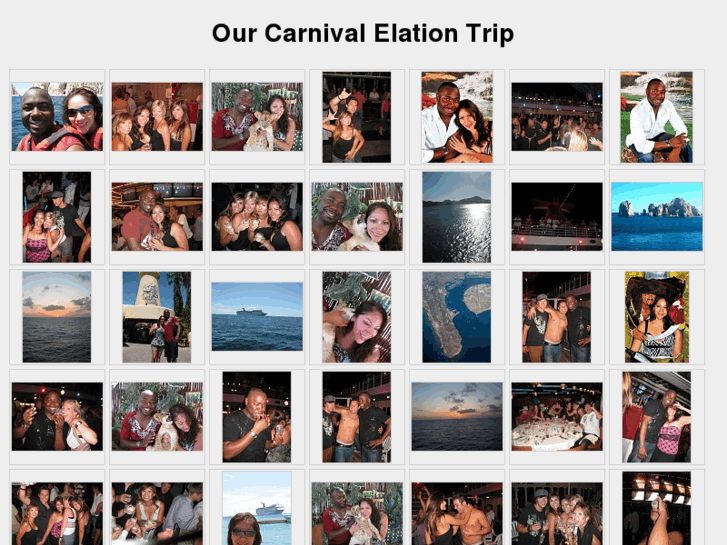Select the couple sitting by waterfall backdrop photo
The height and width of the screenshot is (545, 727).
[457, 117]
